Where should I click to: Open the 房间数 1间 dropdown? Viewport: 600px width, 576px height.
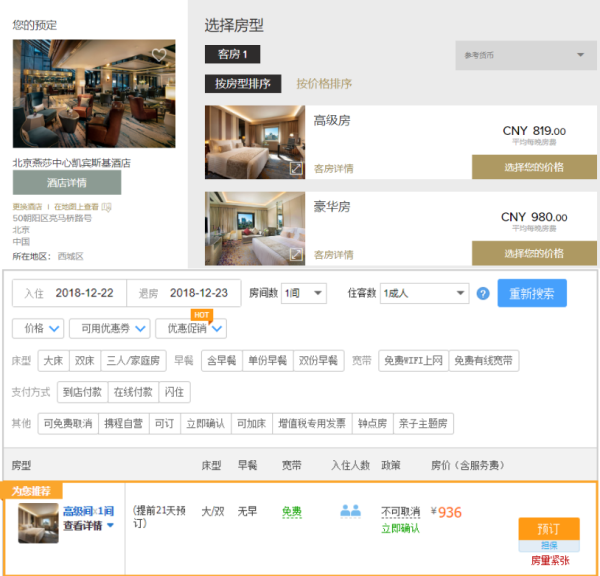(304, 294)
